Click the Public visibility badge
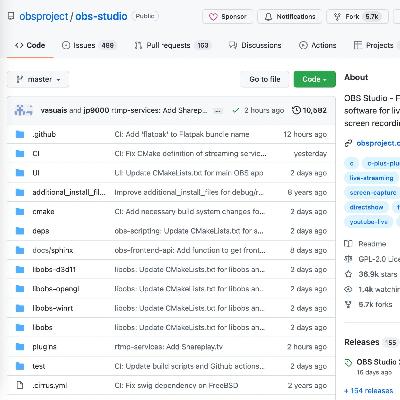 click(145, 16)
